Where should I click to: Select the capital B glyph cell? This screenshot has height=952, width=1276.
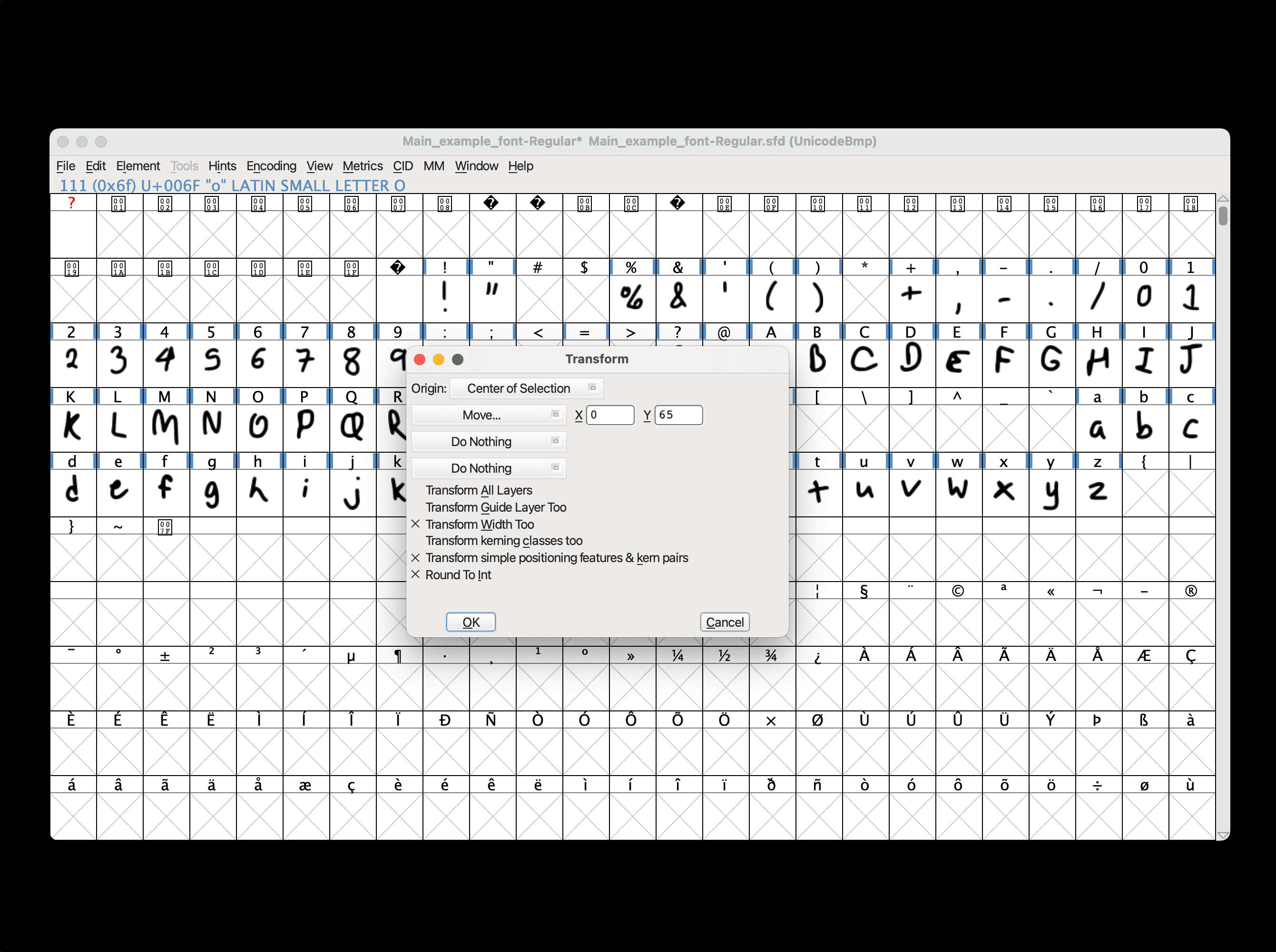point(819,363)
